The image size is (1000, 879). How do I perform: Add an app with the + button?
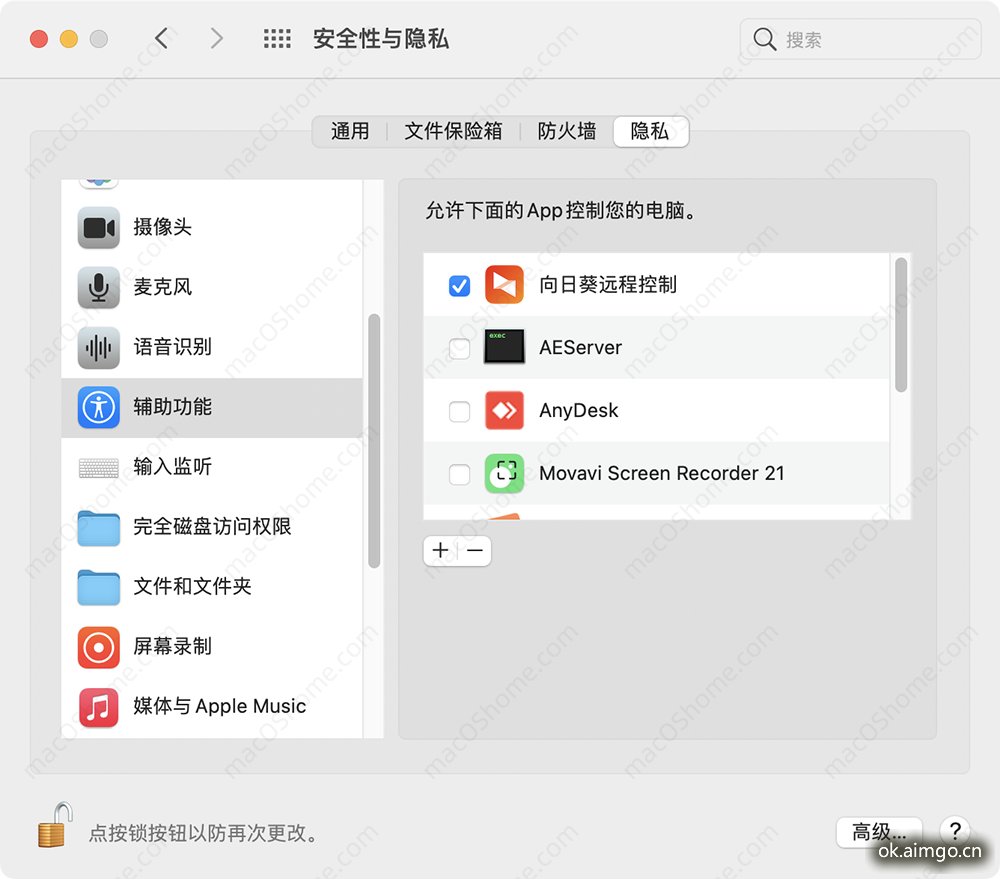tap(440, 550)
